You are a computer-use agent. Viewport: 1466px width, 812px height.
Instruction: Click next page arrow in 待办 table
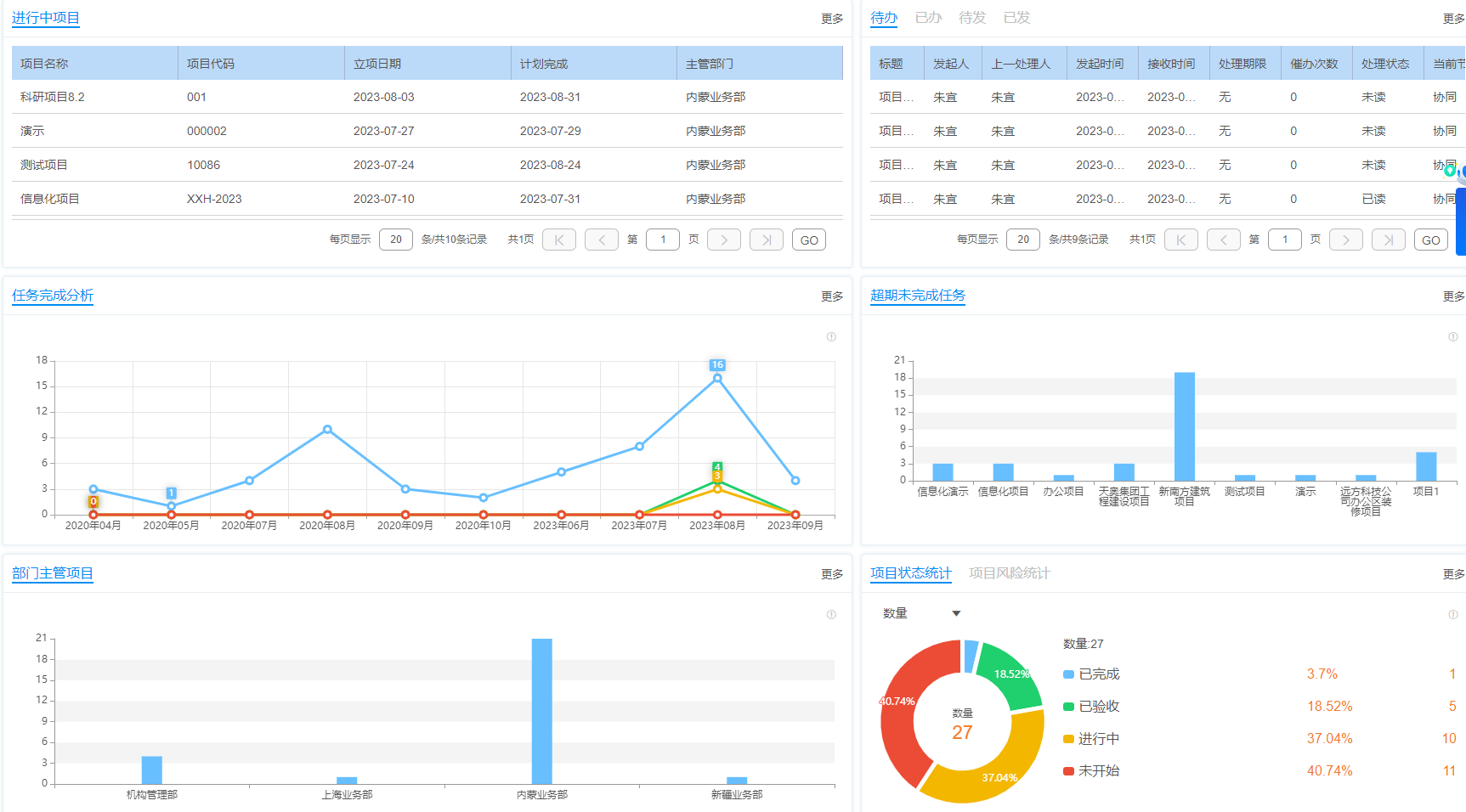coord(1346,240)
